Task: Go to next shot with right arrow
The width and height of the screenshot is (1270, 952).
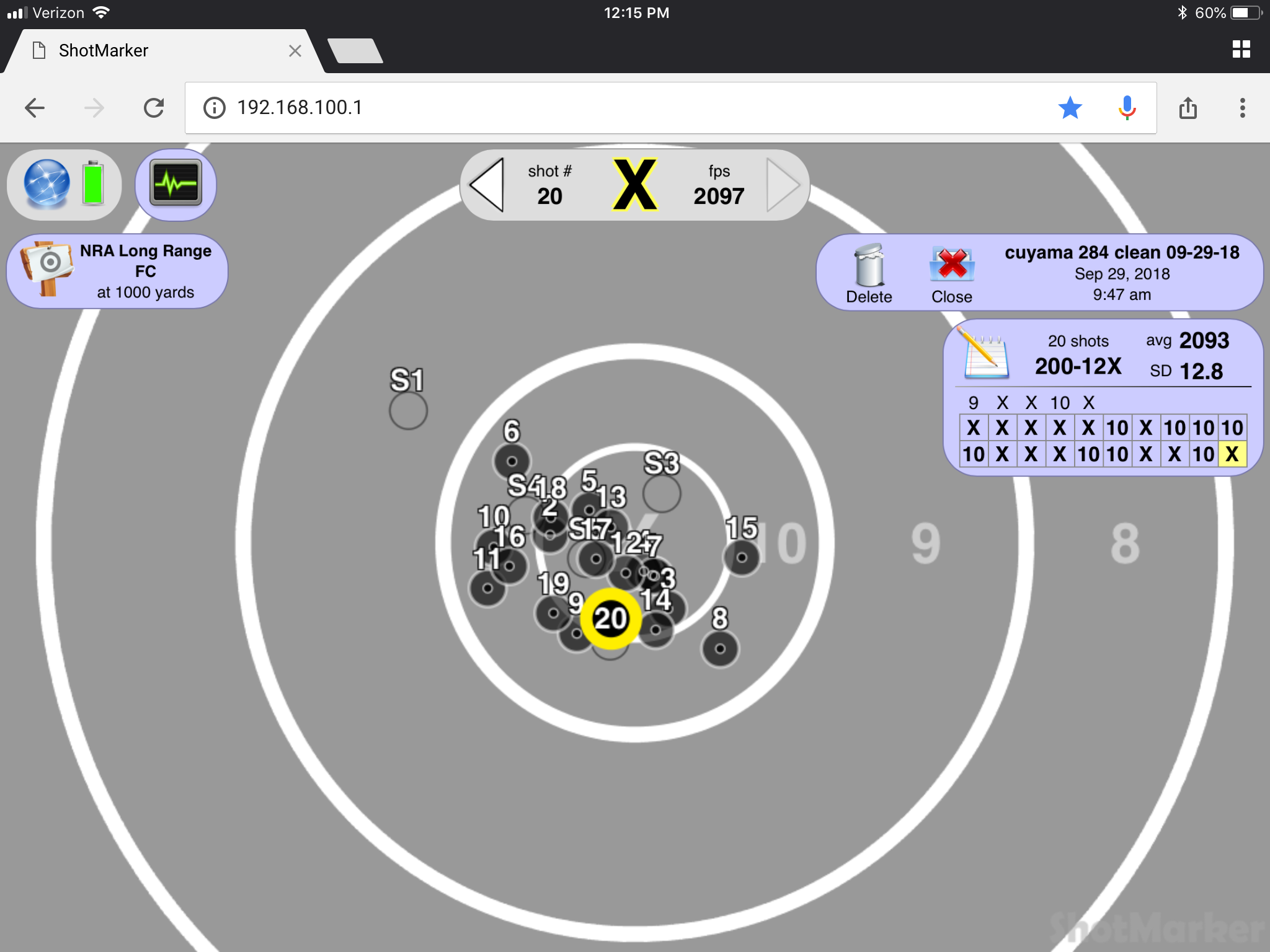Action: [x=783, y=185]
